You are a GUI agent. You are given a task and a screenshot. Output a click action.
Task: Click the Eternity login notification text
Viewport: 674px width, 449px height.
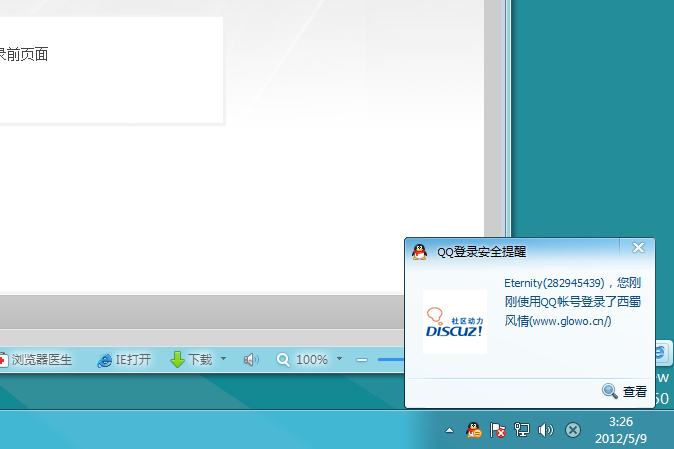click(573, 302)
